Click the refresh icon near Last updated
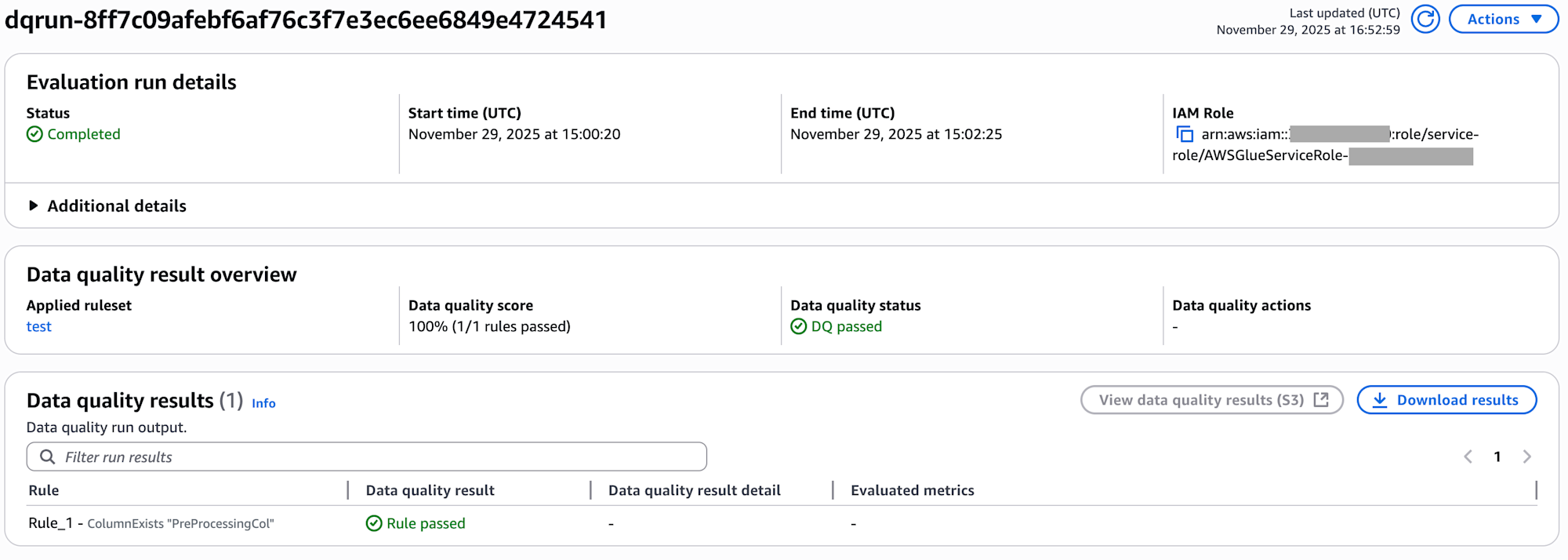 1425,19
